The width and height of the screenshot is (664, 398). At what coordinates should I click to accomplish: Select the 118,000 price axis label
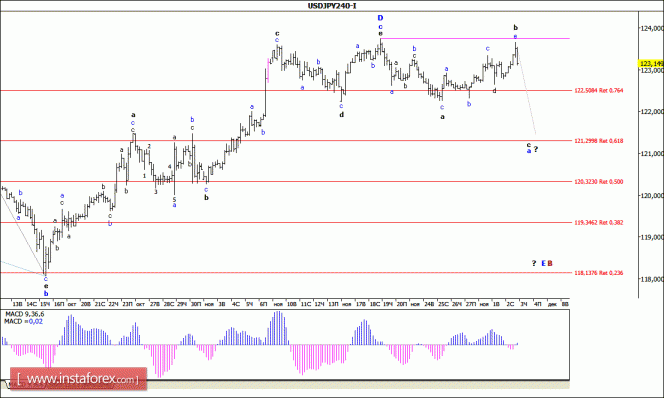(x=651, y=279)
